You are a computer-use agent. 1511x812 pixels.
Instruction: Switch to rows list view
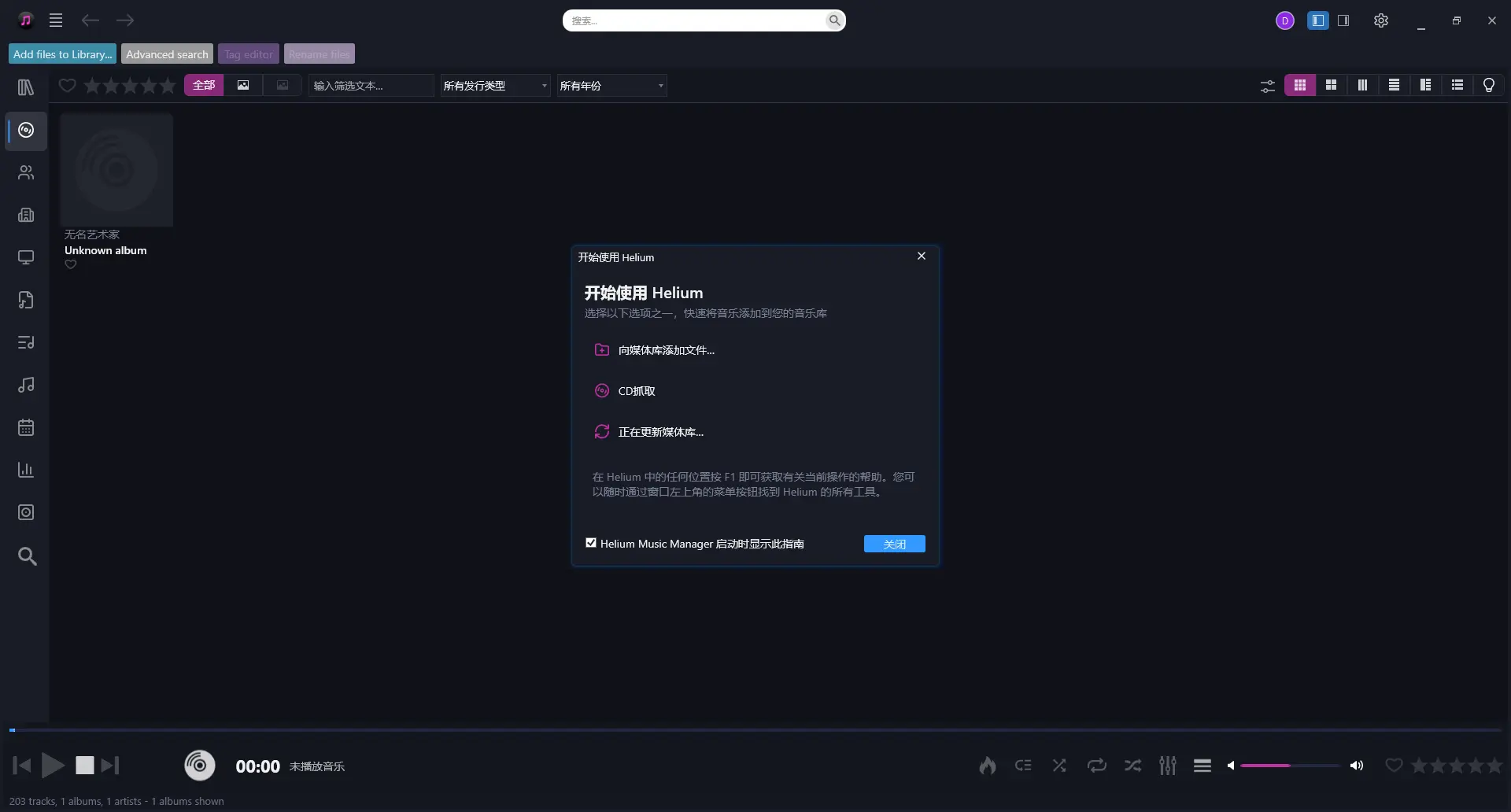click(1395, 85)
